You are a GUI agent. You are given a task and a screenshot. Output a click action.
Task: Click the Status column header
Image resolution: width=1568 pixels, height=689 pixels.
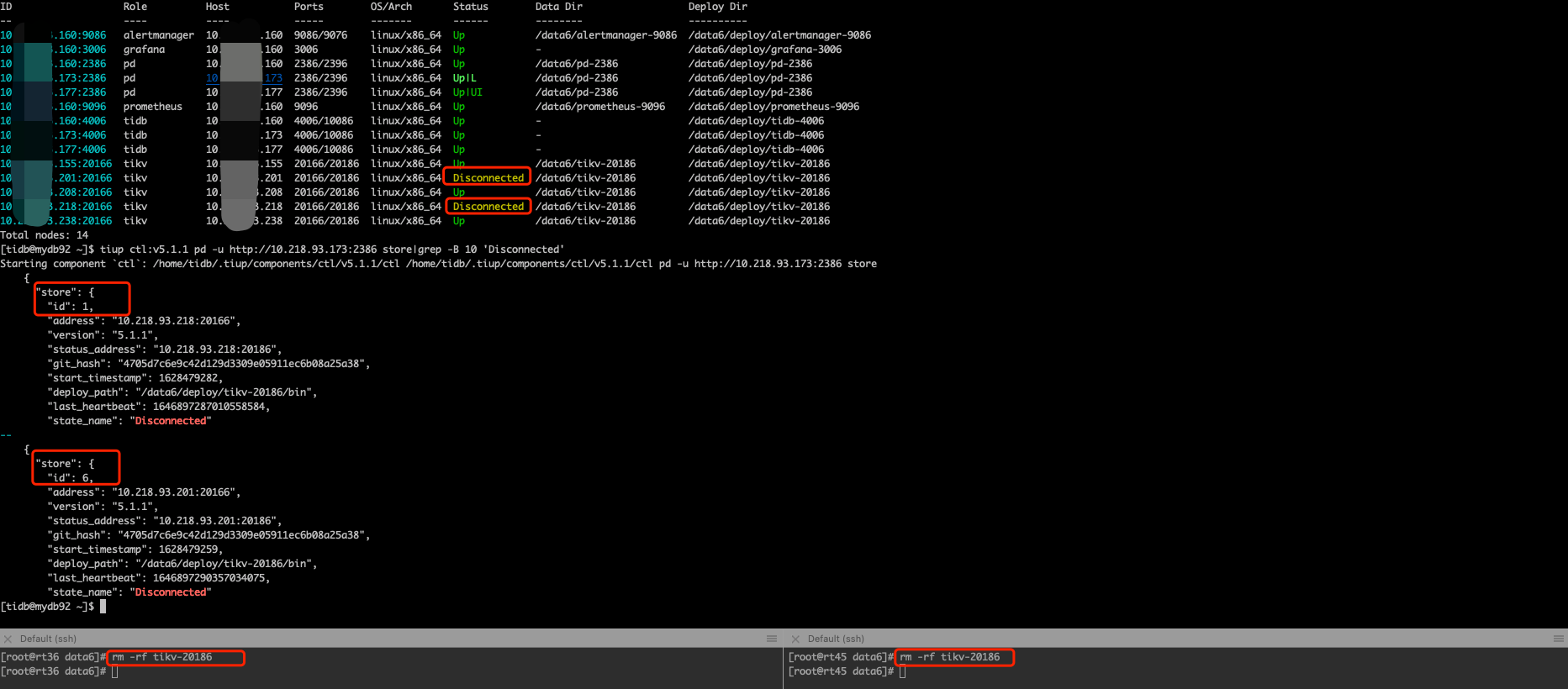pyautogui.click(x=471, y=7)
